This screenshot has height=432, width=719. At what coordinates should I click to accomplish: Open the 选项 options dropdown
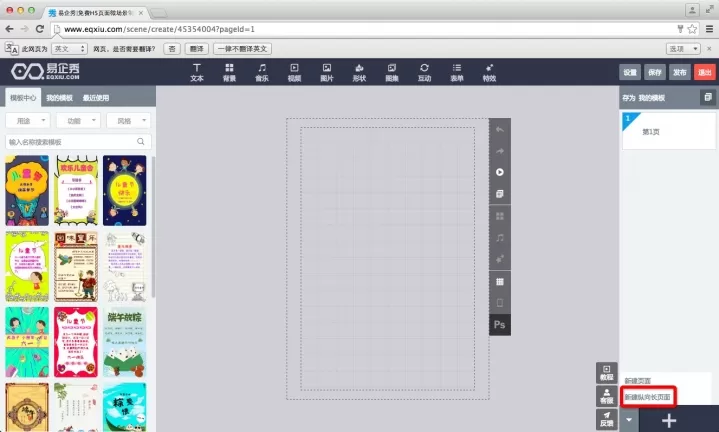pos(683,49)
